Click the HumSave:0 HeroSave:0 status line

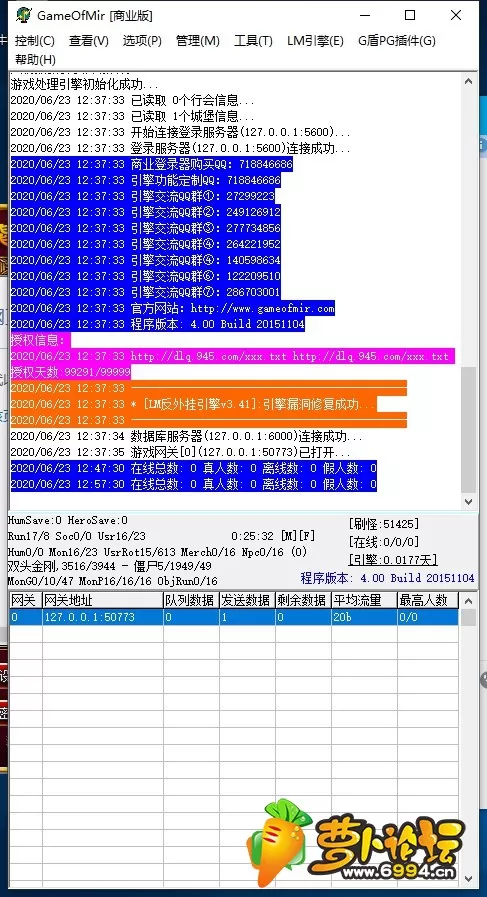click(68, 521)
